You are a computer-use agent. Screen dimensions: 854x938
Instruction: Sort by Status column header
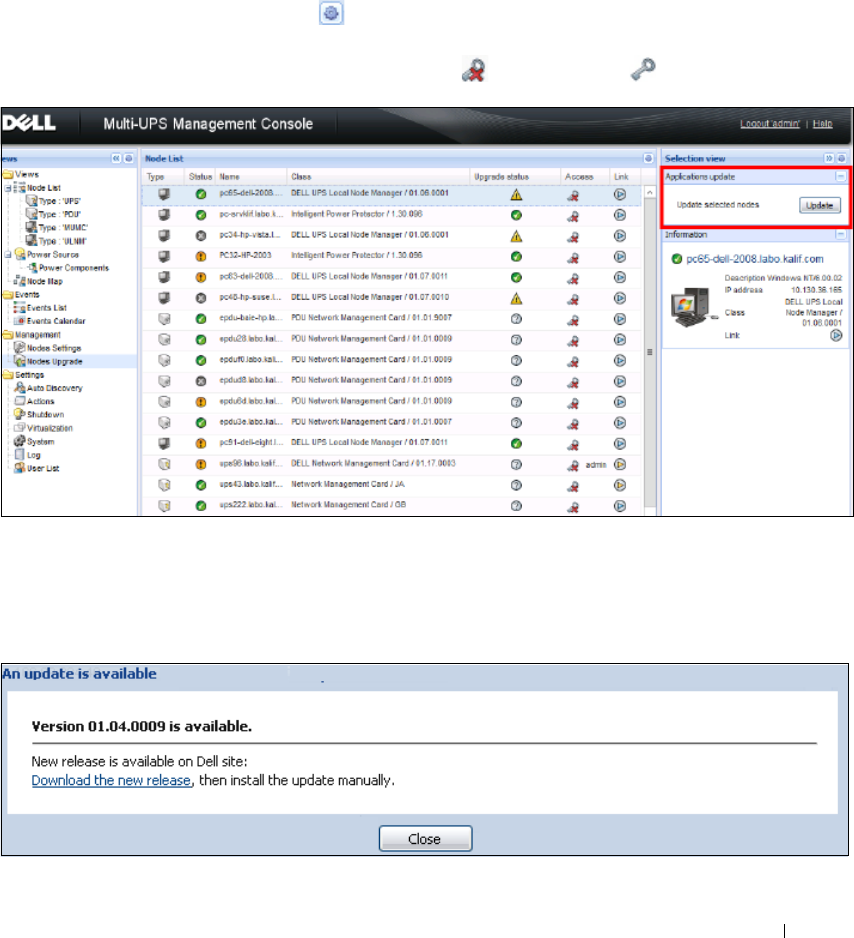pyautogui.click(x=200, y=176)
